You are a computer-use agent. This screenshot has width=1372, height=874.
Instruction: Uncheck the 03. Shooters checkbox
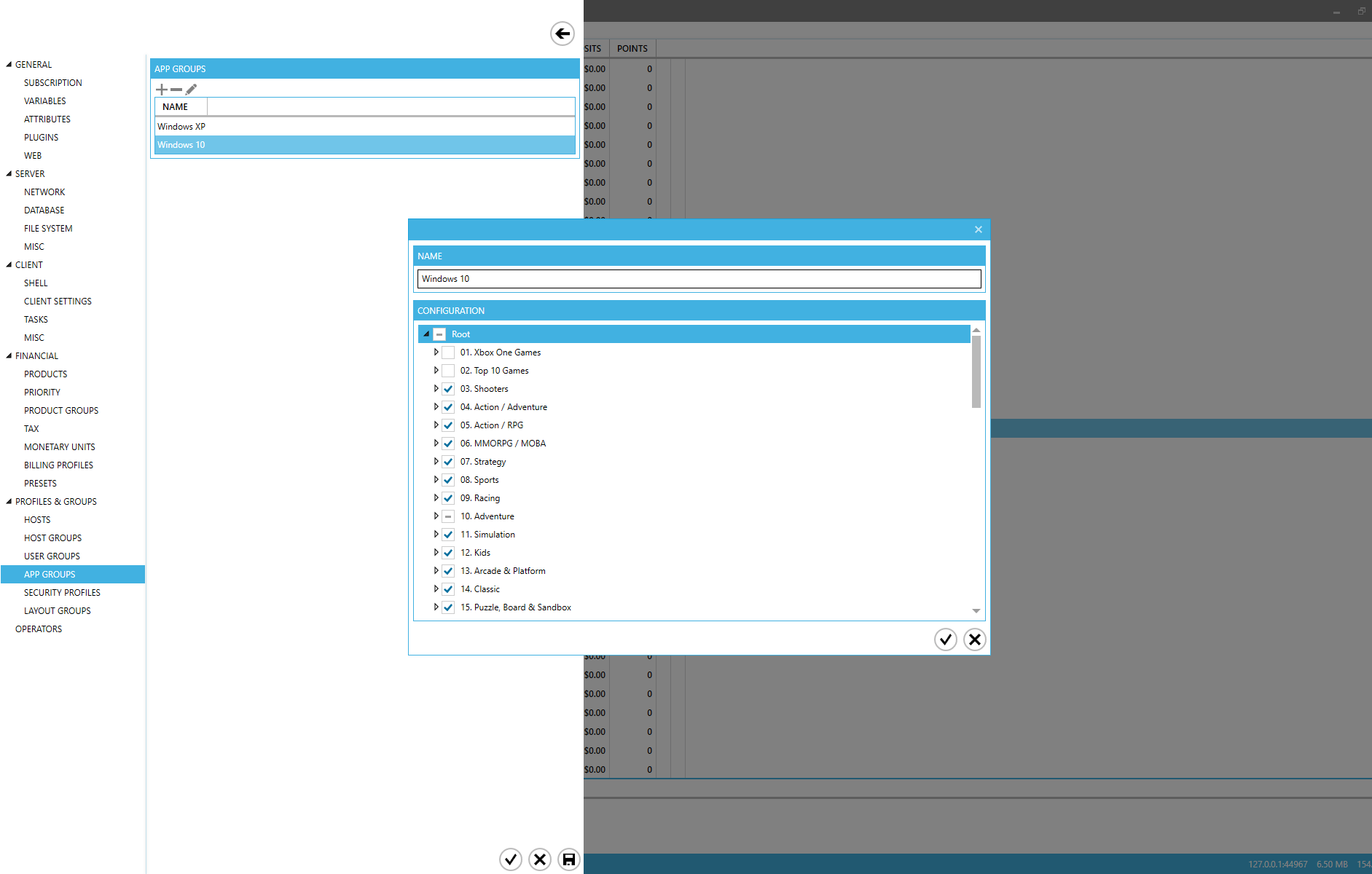click(448, 389)
